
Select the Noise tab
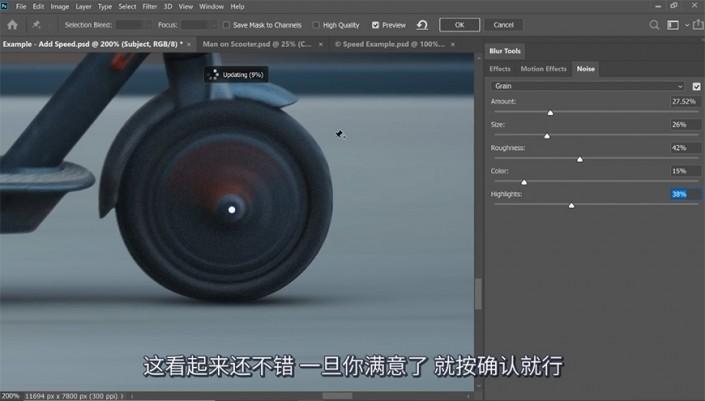coord(585,69)
